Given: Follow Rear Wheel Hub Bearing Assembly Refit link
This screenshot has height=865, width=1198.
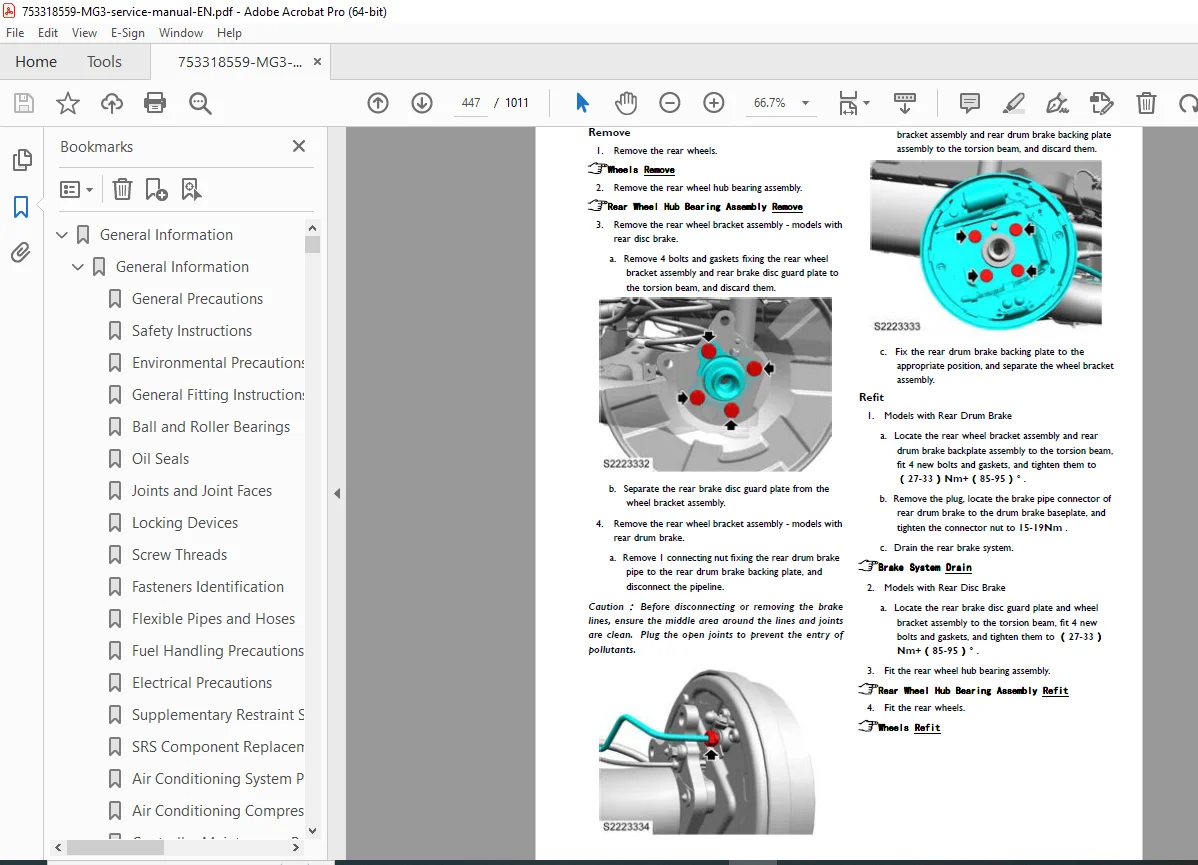Looking at the screenshot, I should (973, 690).
